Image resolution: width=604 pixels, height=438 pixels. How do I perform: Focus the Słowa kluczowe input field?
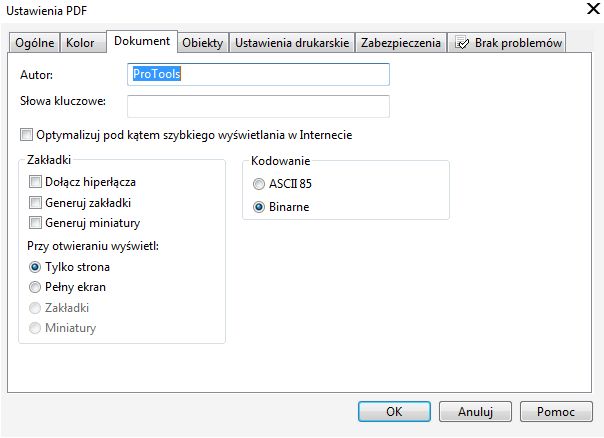258,106
